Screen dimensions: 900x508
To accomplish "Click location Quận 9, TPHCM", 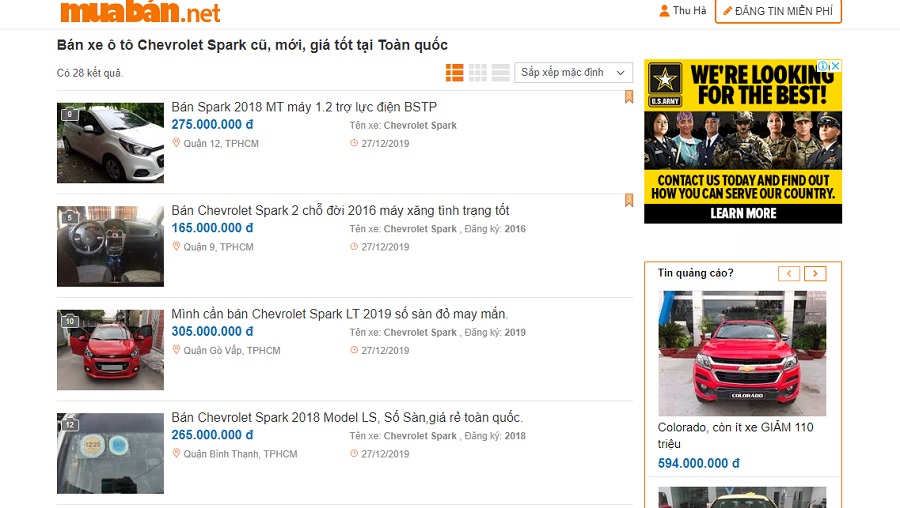I will [x=219, y=247].
